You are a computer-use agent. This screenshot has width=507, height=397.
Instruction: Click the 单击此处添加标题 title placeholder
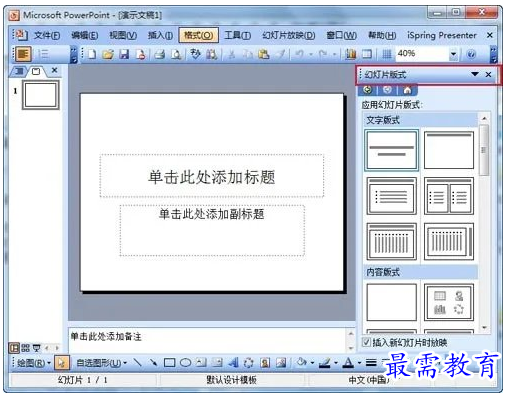click(x=212, y=176)
